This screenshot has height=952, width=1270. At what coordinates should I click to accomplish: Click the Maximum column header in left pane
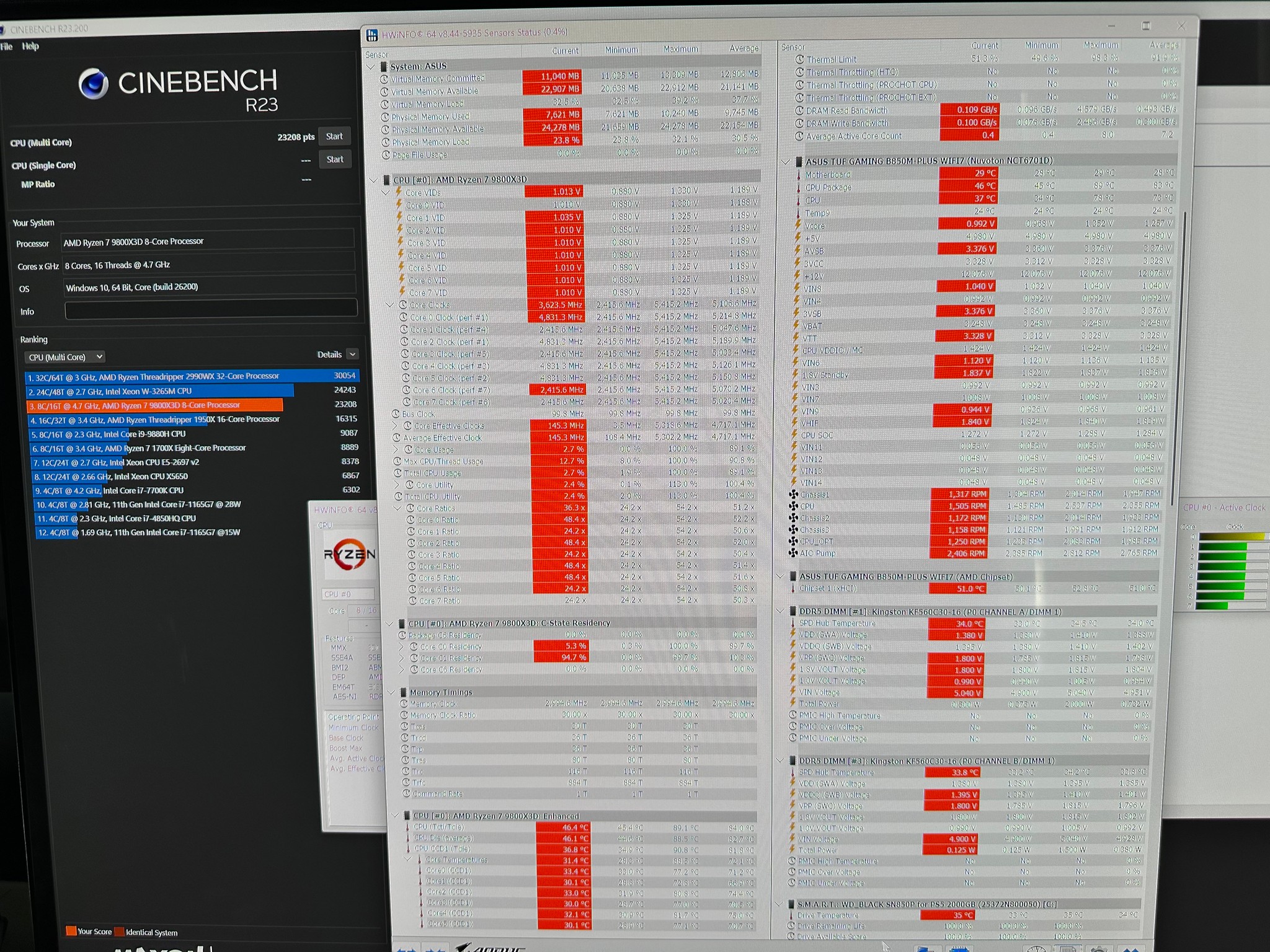680,49
